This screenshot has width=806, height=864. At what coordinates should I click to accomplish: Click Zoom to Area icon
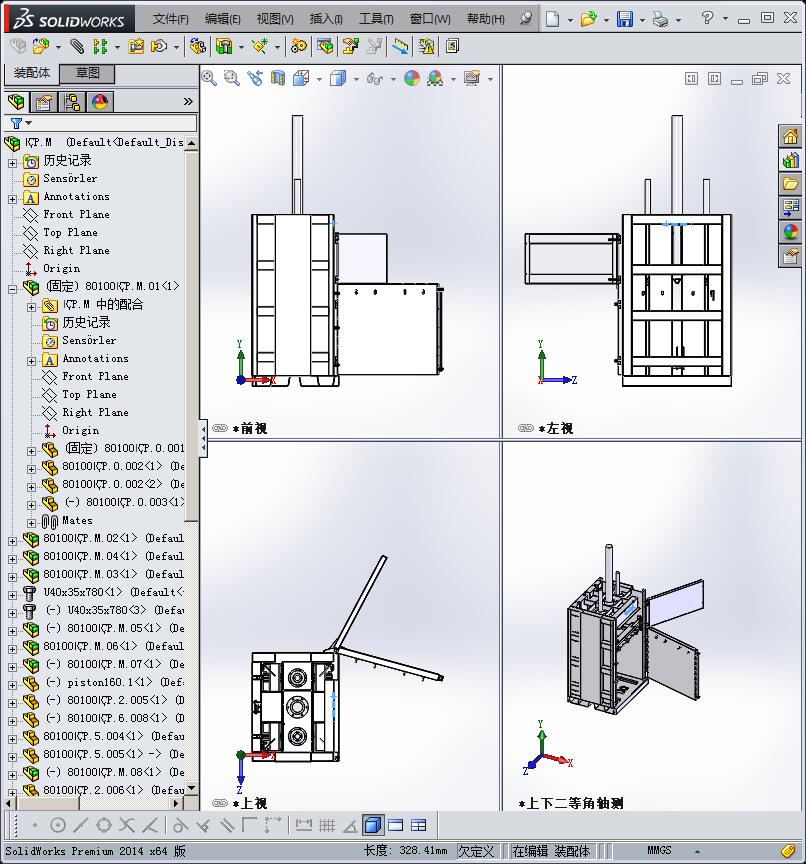[232, 78]
